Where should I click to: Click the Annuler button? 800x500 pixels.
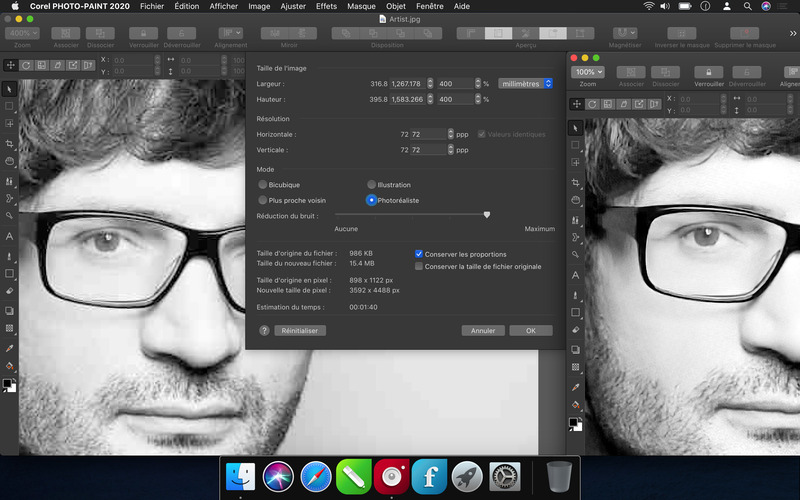483,331
